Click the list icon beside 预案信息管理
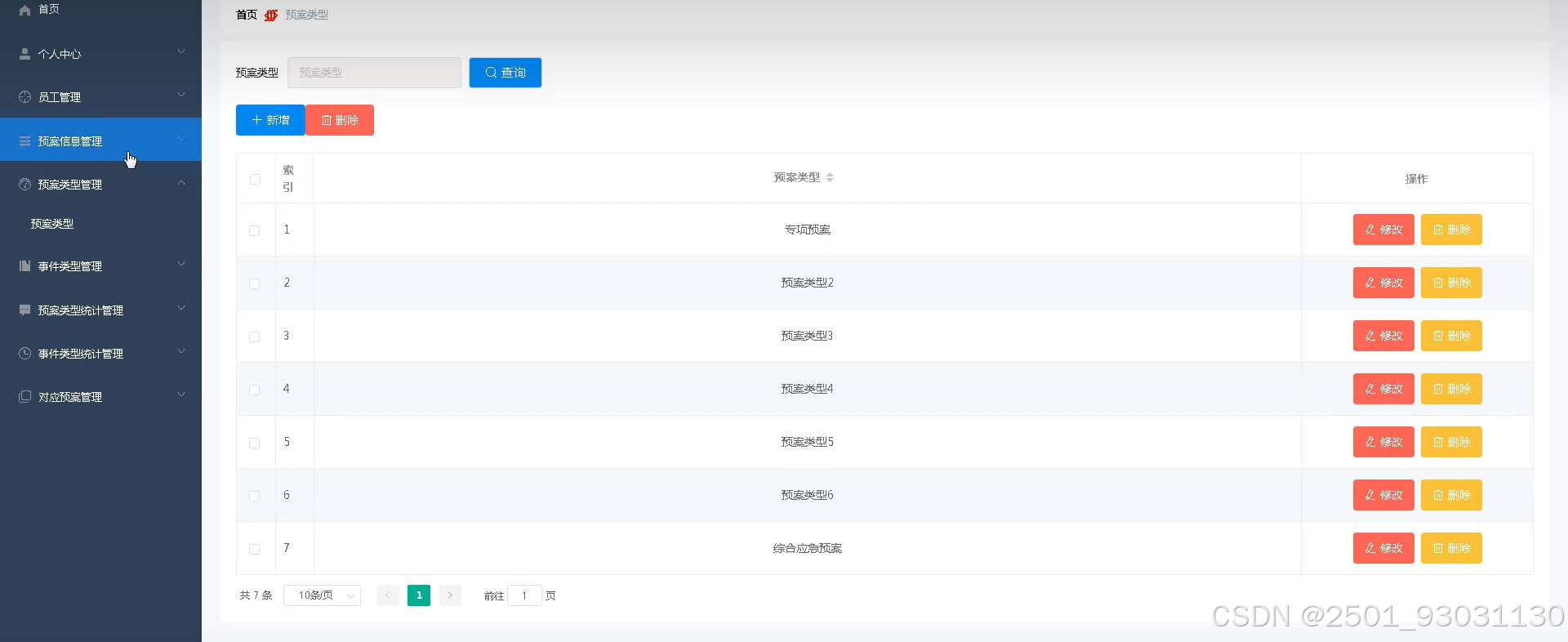The width and height of the screenshot is (1568, 642). (x=24, y=141)
